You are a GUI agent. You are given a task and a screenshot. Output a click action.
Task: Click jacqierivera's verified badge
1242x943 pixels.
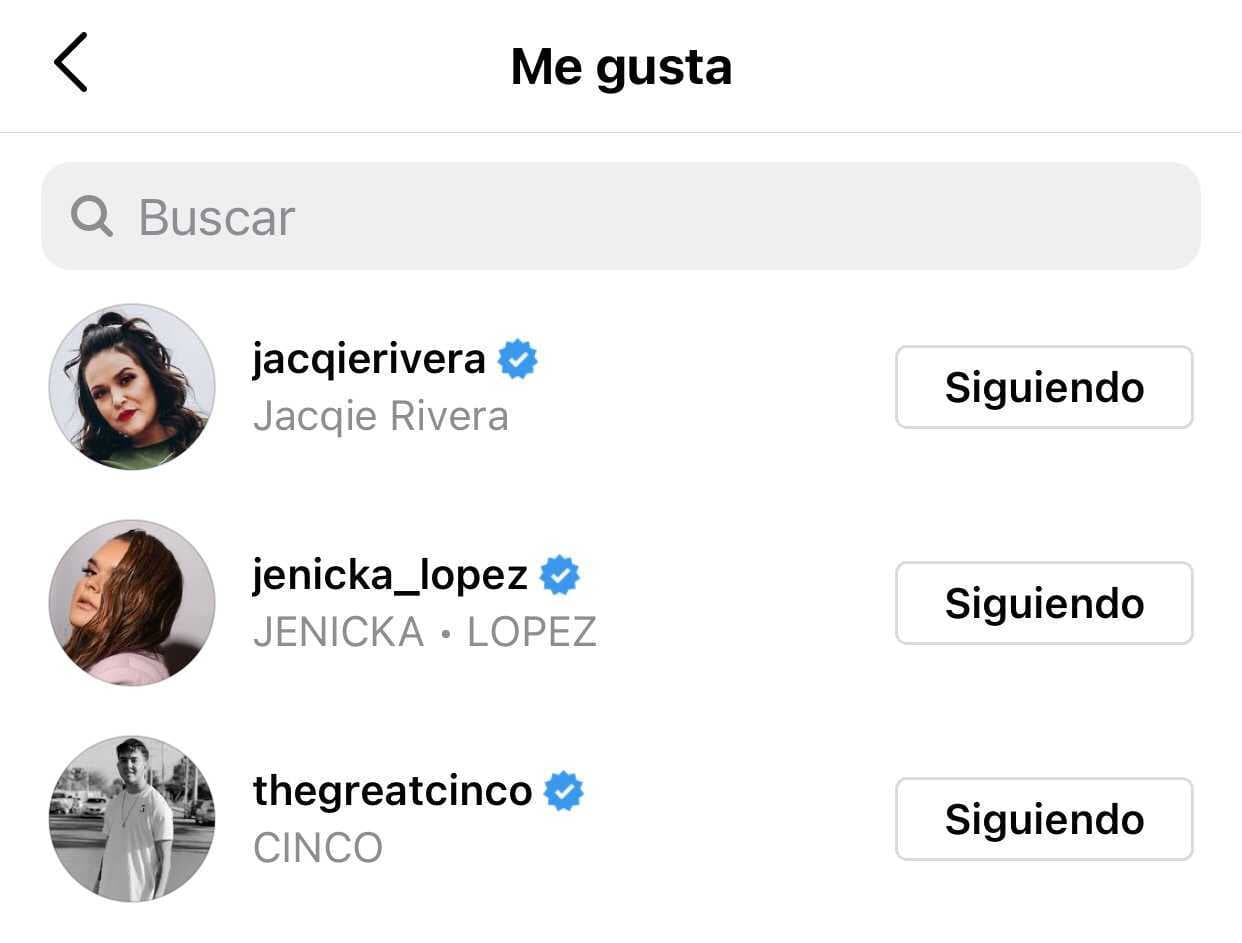(519, 358)
